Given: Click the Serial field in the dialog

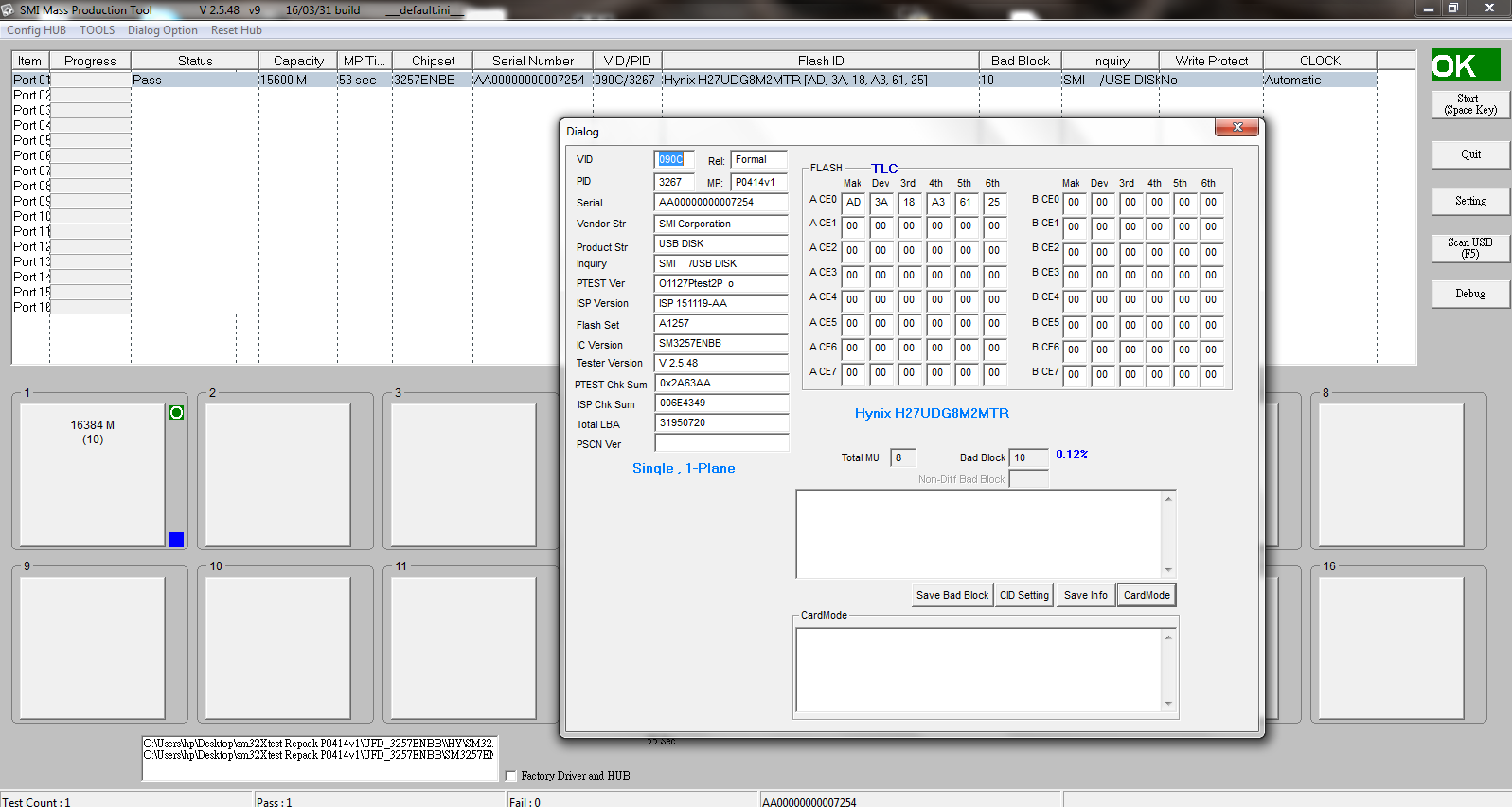Looking at the screenshot, I should coord(720,202).
